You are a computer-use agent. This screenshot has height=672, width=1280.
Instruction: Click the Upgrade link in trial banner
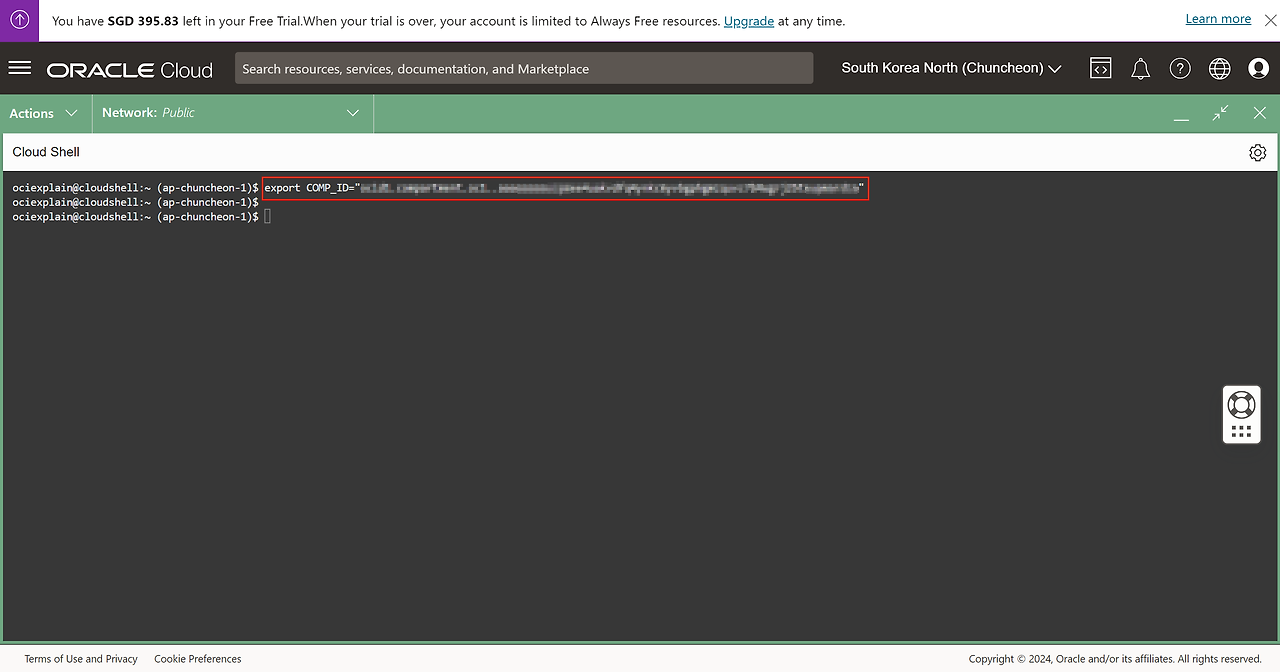(x=748, y=21)
